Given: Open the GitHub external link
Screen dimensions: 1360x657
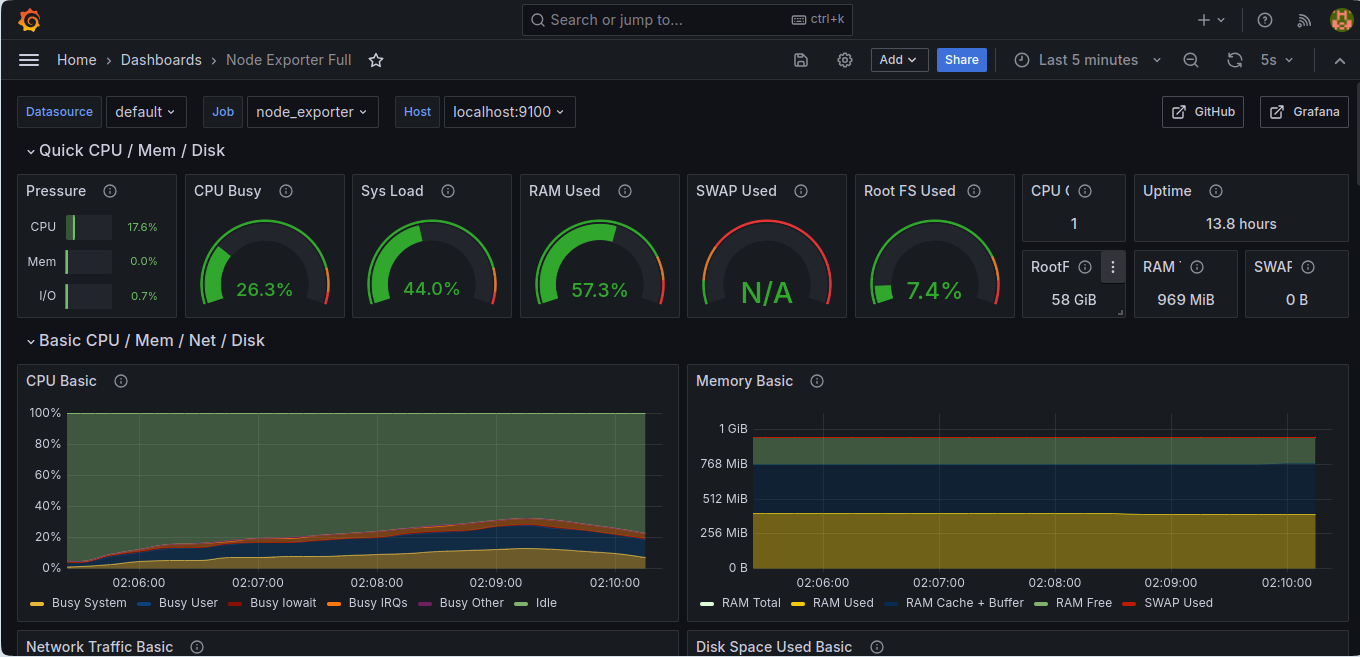Looking at the screenshot, I should [x=1203, y=112].
